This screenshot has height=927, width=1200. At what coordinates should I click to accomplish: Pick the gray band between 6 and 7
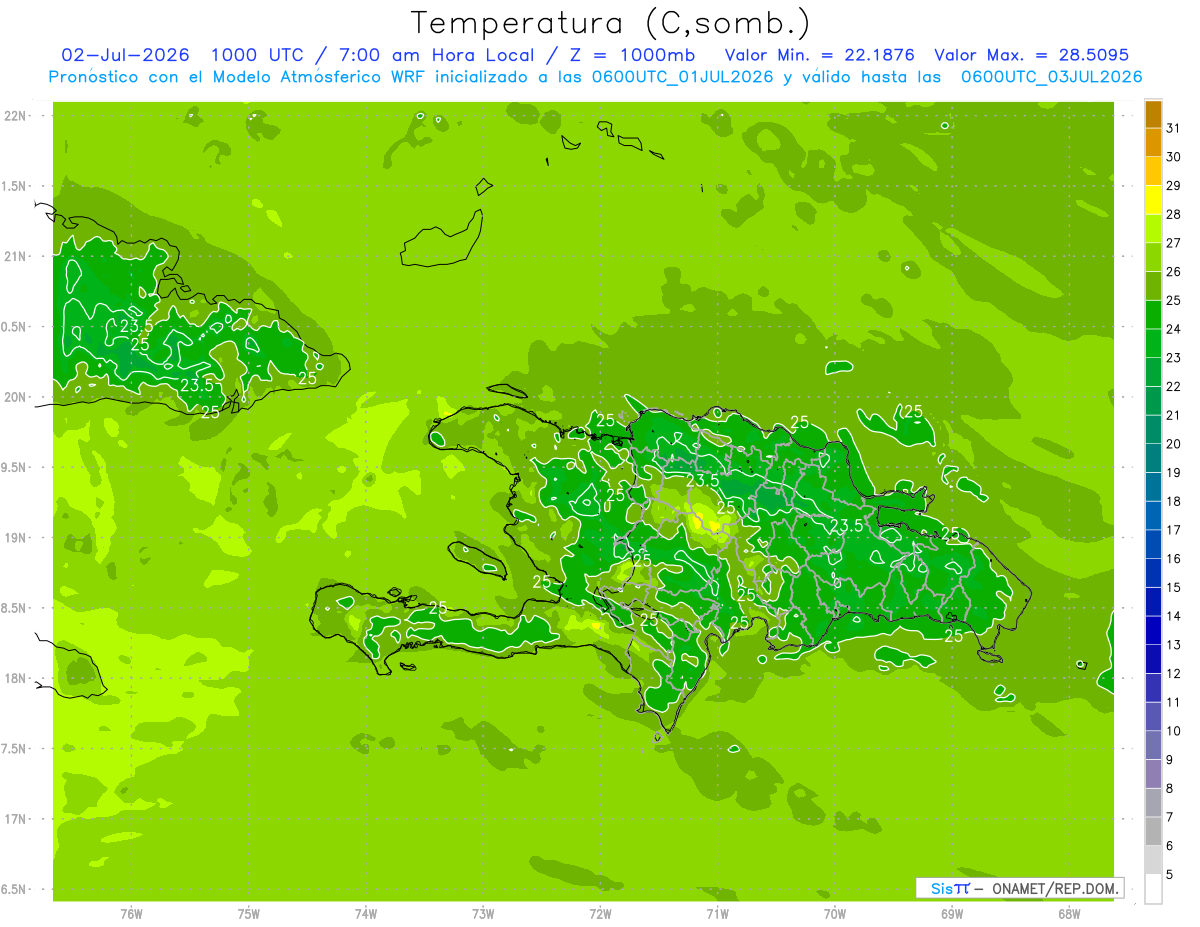1153,832
